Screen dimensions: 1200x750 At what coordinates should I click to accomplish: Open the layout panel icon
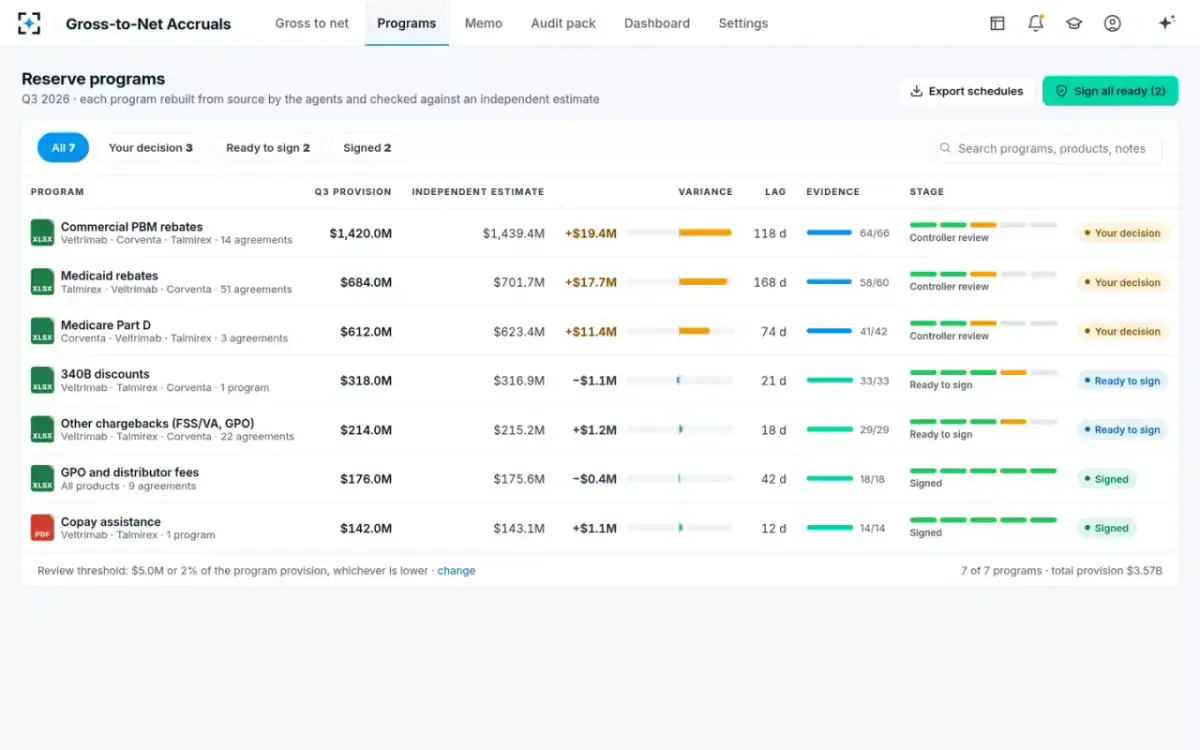[x=997, y=23]
